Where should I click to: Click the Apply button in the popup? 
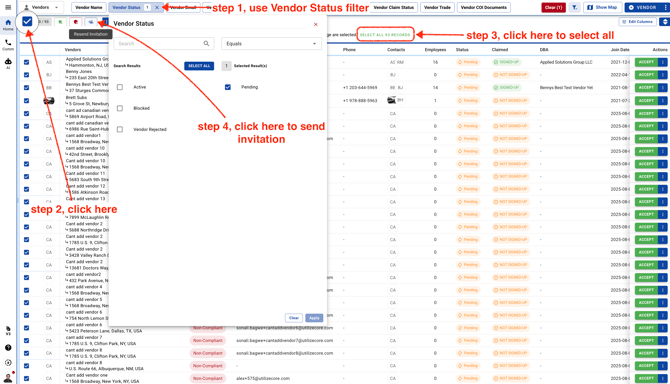pos(314,318)
